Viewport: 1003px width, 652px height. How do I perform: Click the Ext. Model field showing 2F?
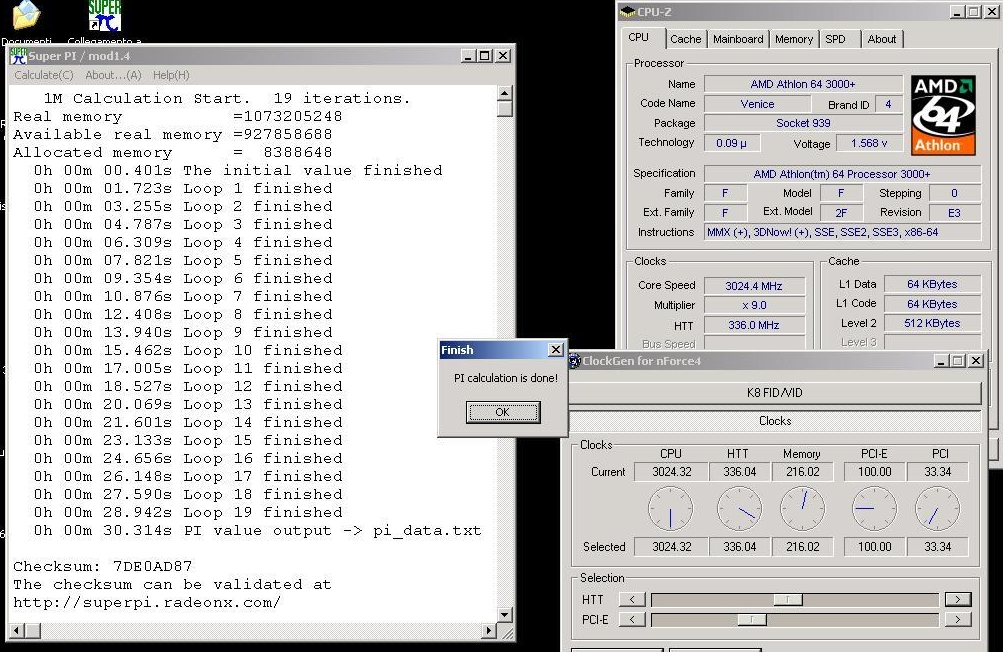pyautogui.click(x=841, y=212)
